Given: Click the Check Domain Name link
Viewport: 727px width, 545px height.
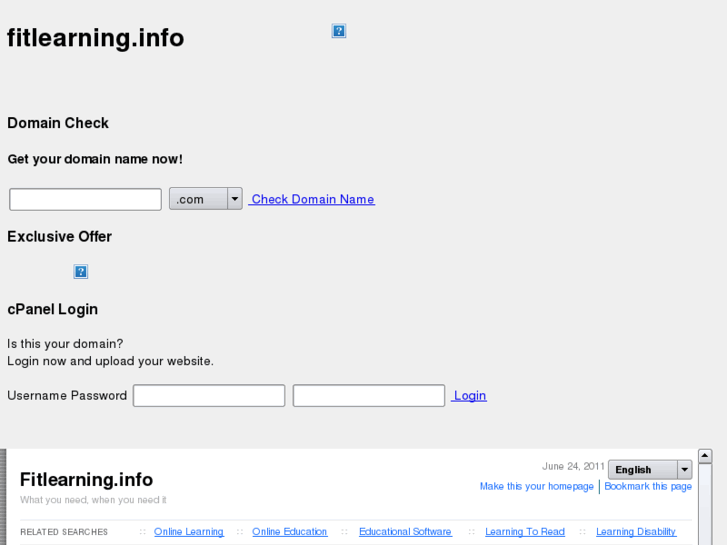Looking at the screenshot, I should (x=312, y=199).
